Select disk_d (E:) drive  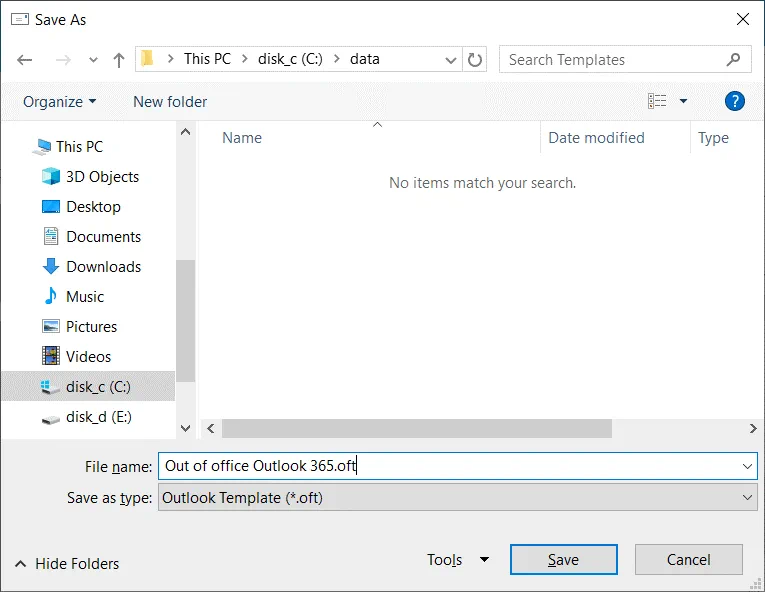coord(98,417)
